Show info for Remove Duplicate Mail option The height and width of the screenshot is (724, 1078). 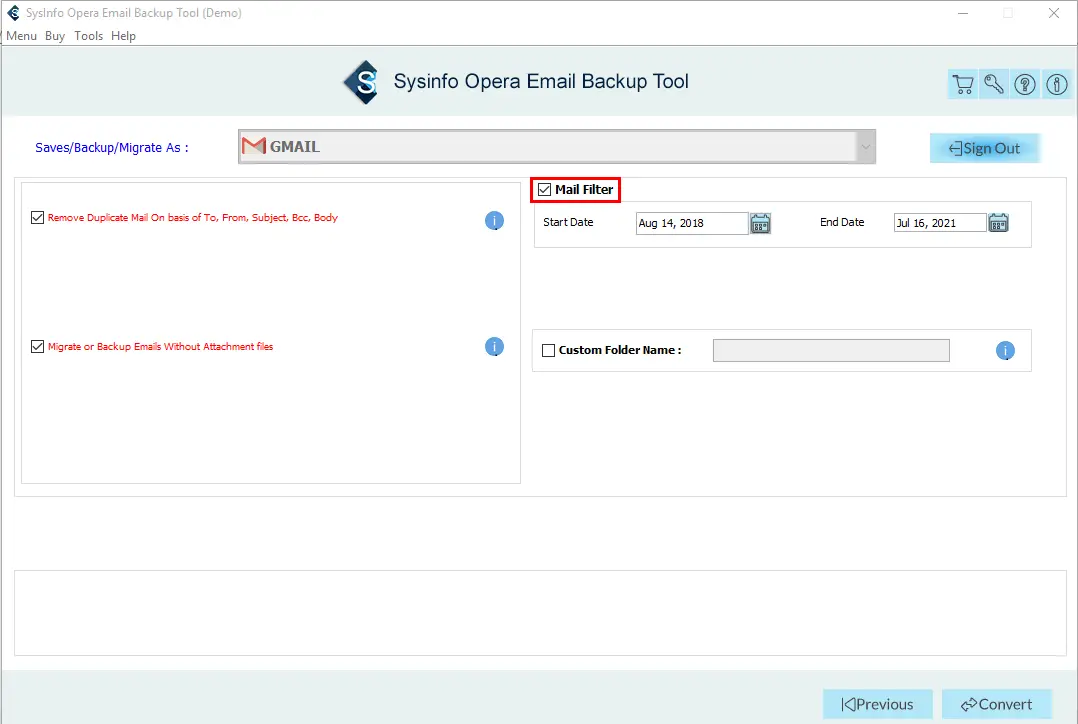coord(494,221)
